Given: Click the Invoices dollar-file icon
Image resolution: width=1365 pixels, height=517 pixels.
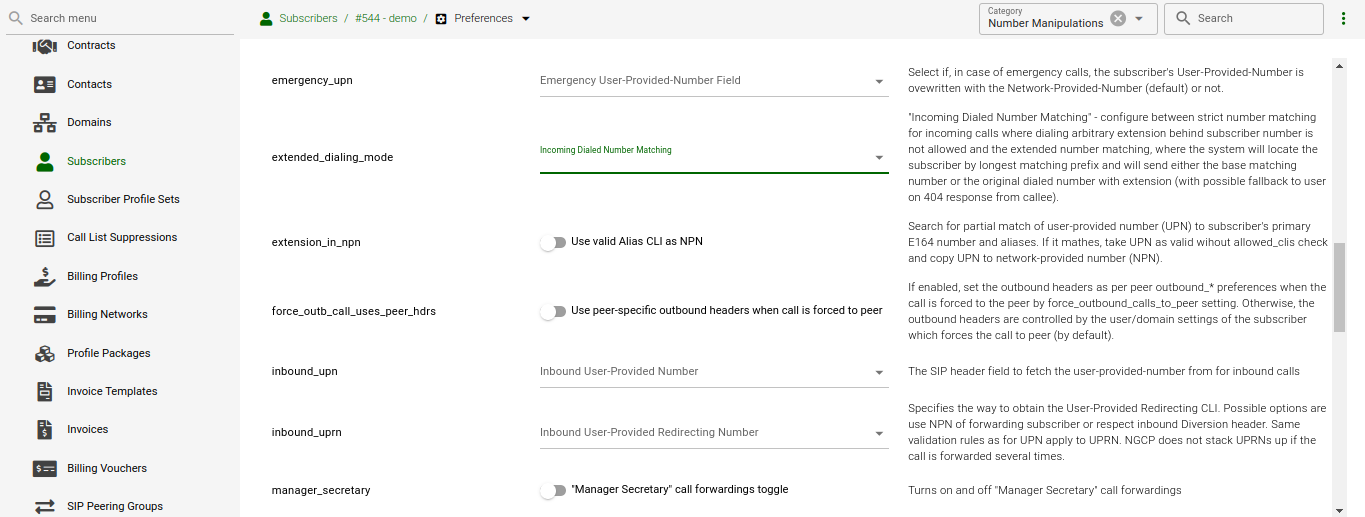Looking at the screenshot, I should click(x=45, y=430).
